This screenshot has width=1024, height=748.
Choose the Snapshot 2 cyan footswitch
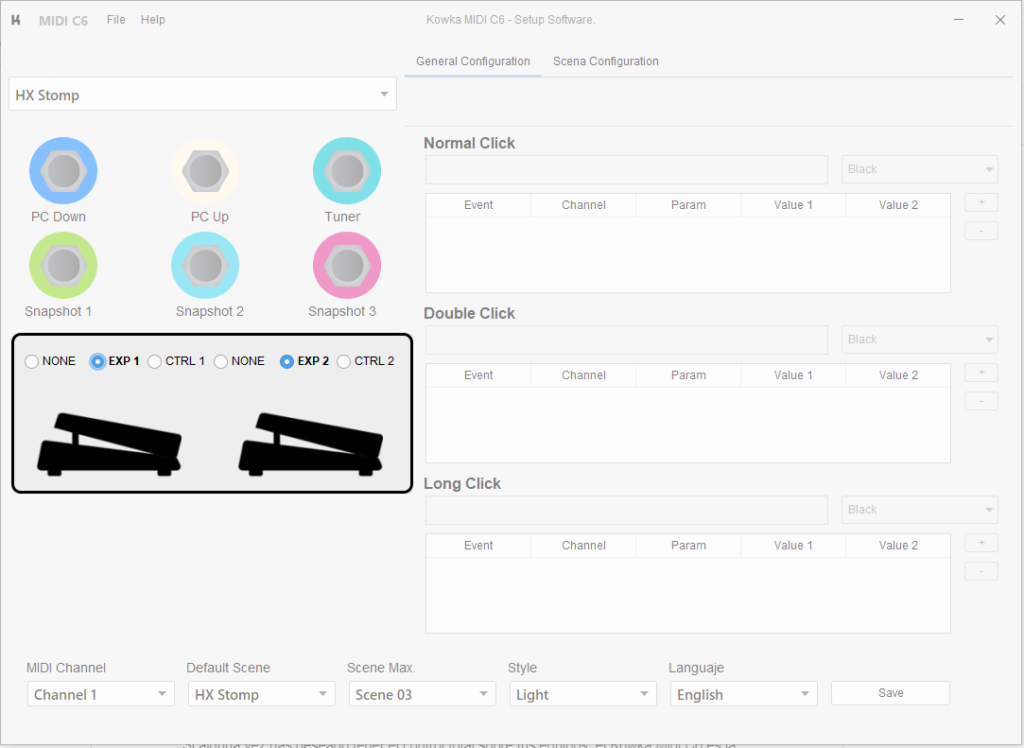205,266
